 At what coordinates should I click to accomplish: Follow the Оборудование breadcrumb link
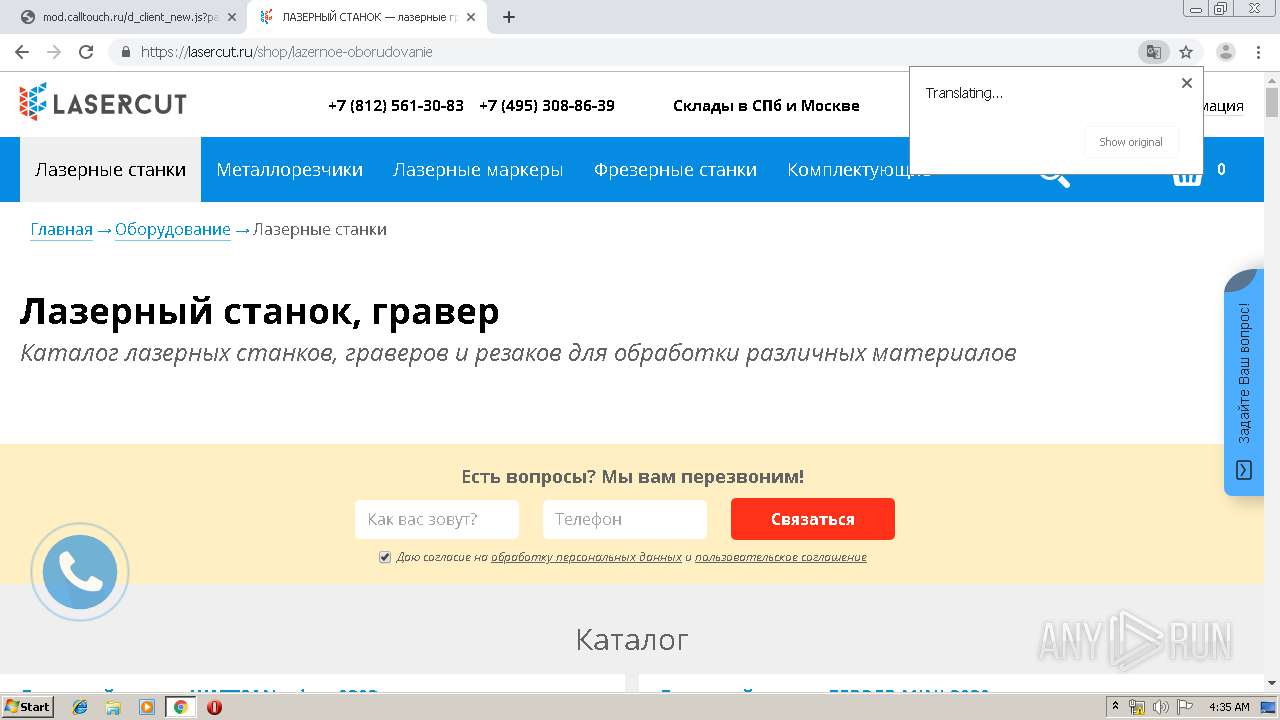pyautogui.click(x=173, y=229)
